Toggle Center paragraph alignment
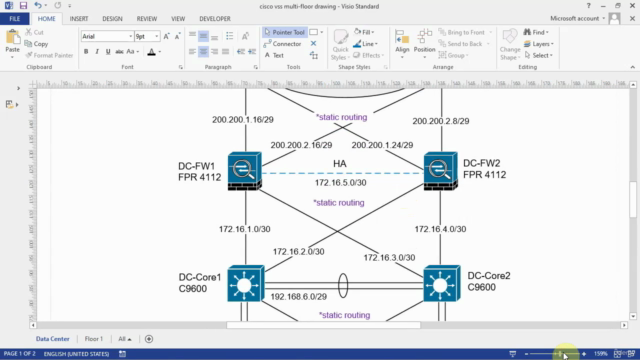 coord(203,51)
